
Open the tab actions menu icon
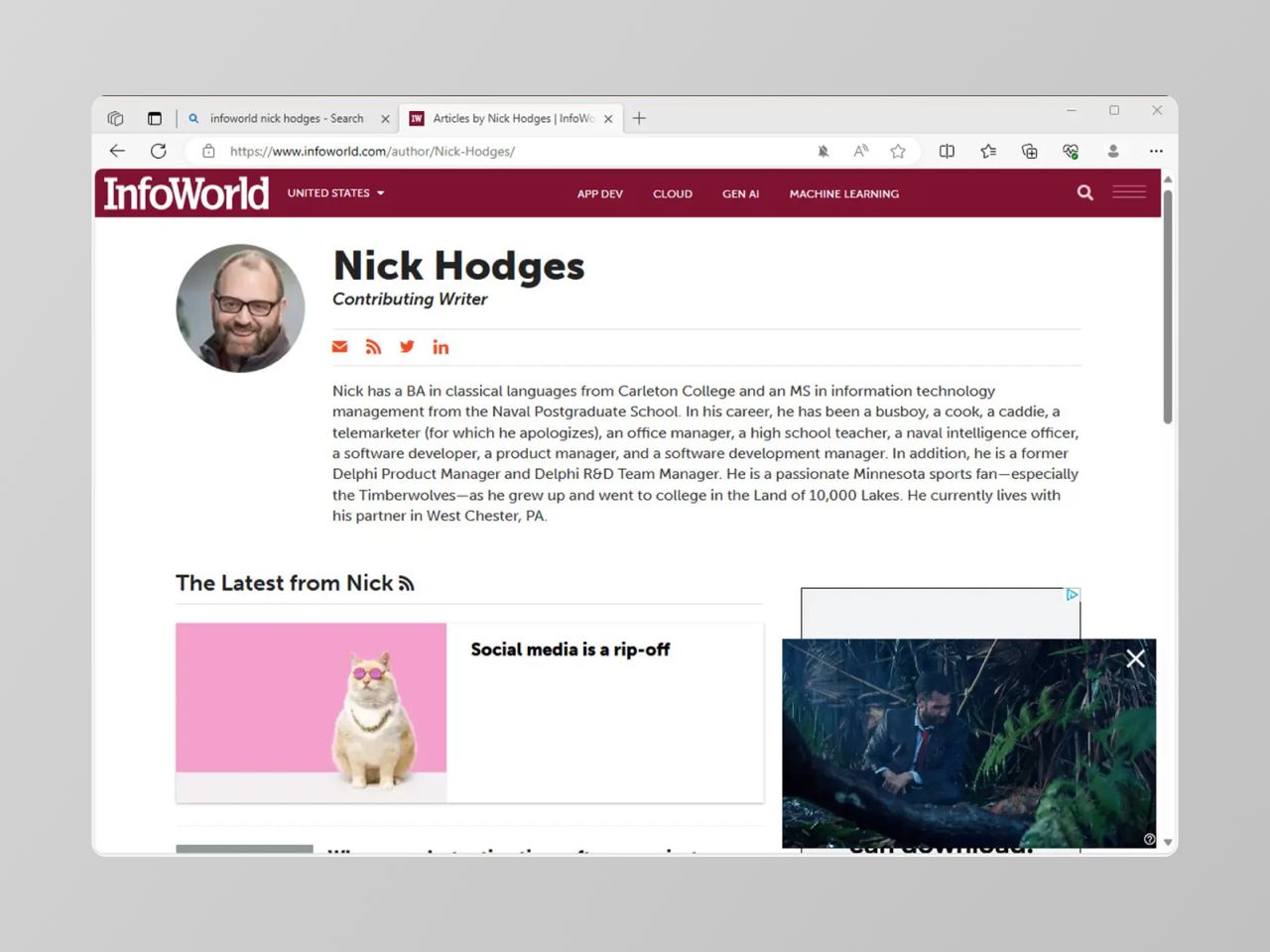[x=154, y=118]
